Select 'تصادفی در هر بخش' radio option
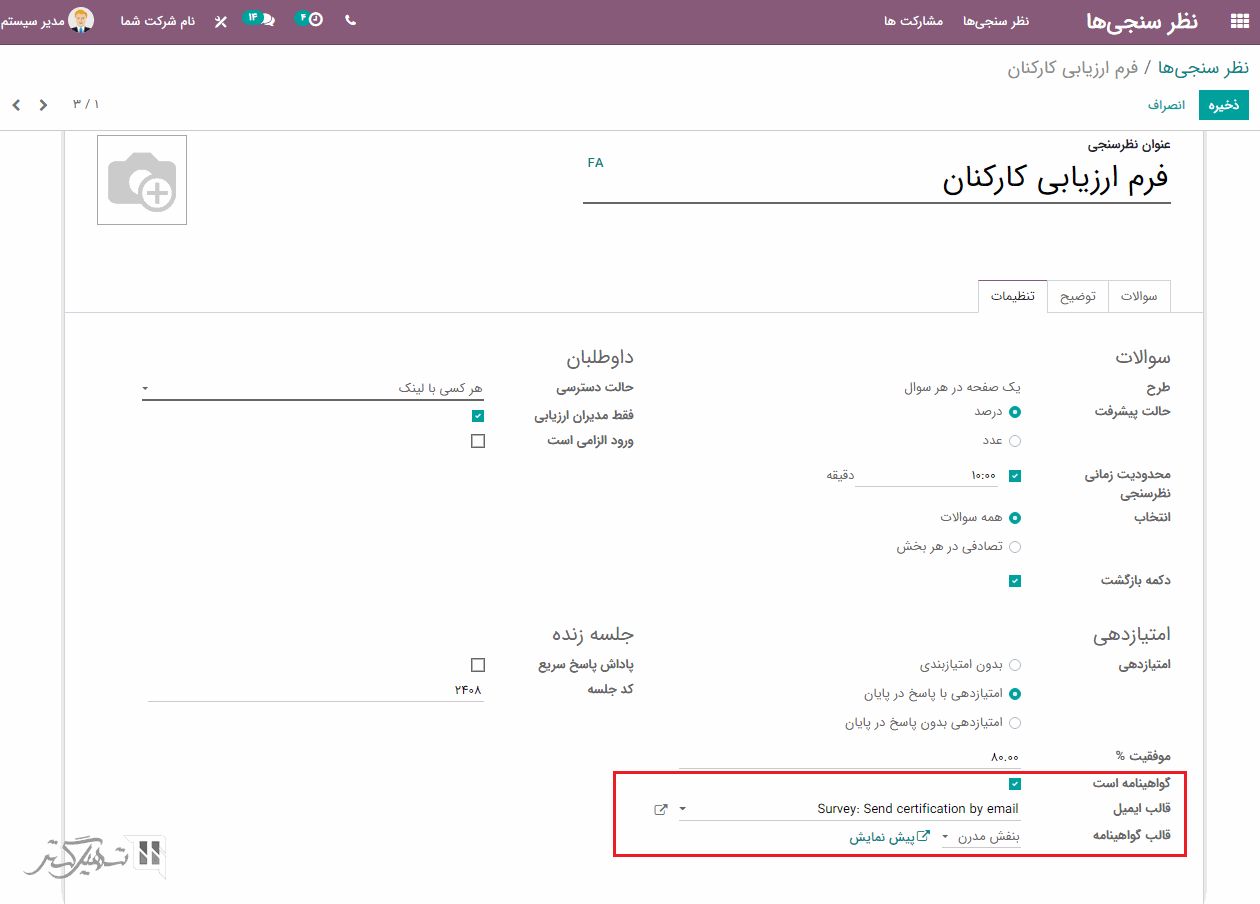Viewport: 1260px width, 904px height. 1015,547
